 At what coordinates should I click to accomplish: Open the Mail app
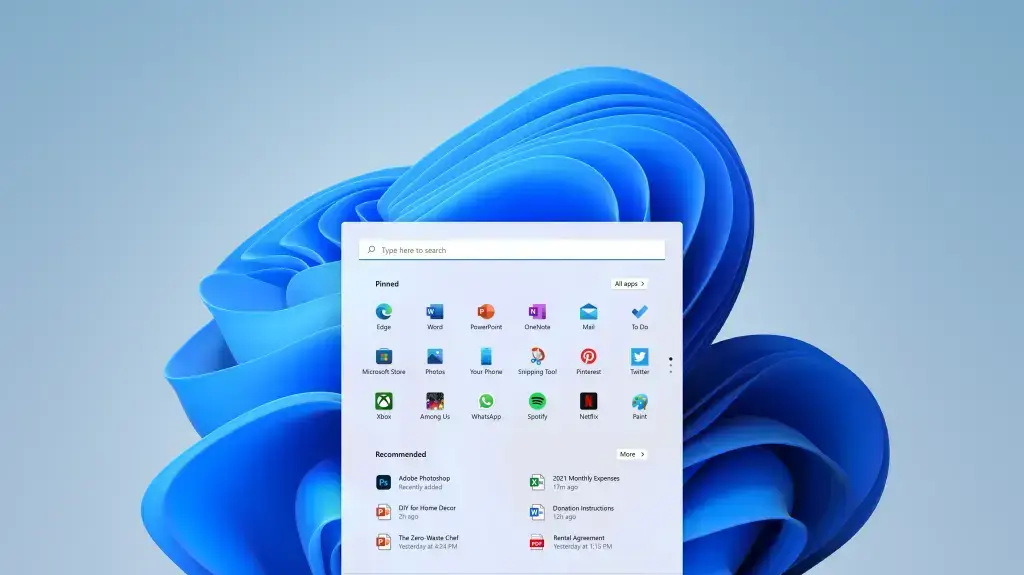tap(588, 316)
